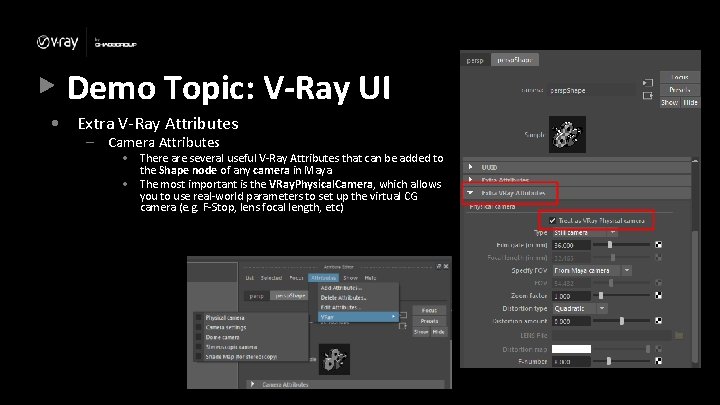Image resolution: width=720 pixels, height=405 pixels.
Task: Click the map button for Film gate
Action: [658, 245]
